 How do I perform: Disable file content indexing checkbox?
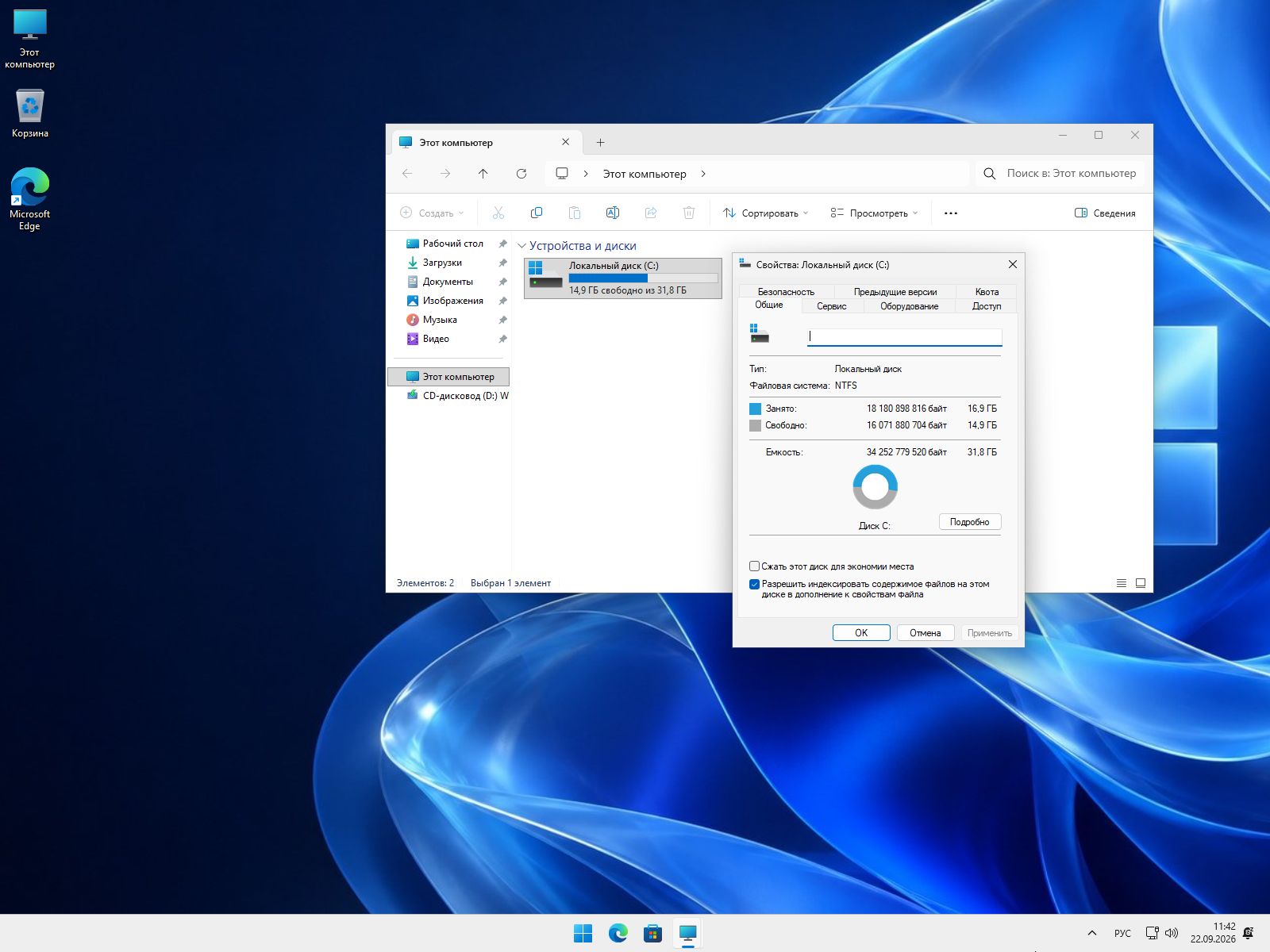point(755,584)
